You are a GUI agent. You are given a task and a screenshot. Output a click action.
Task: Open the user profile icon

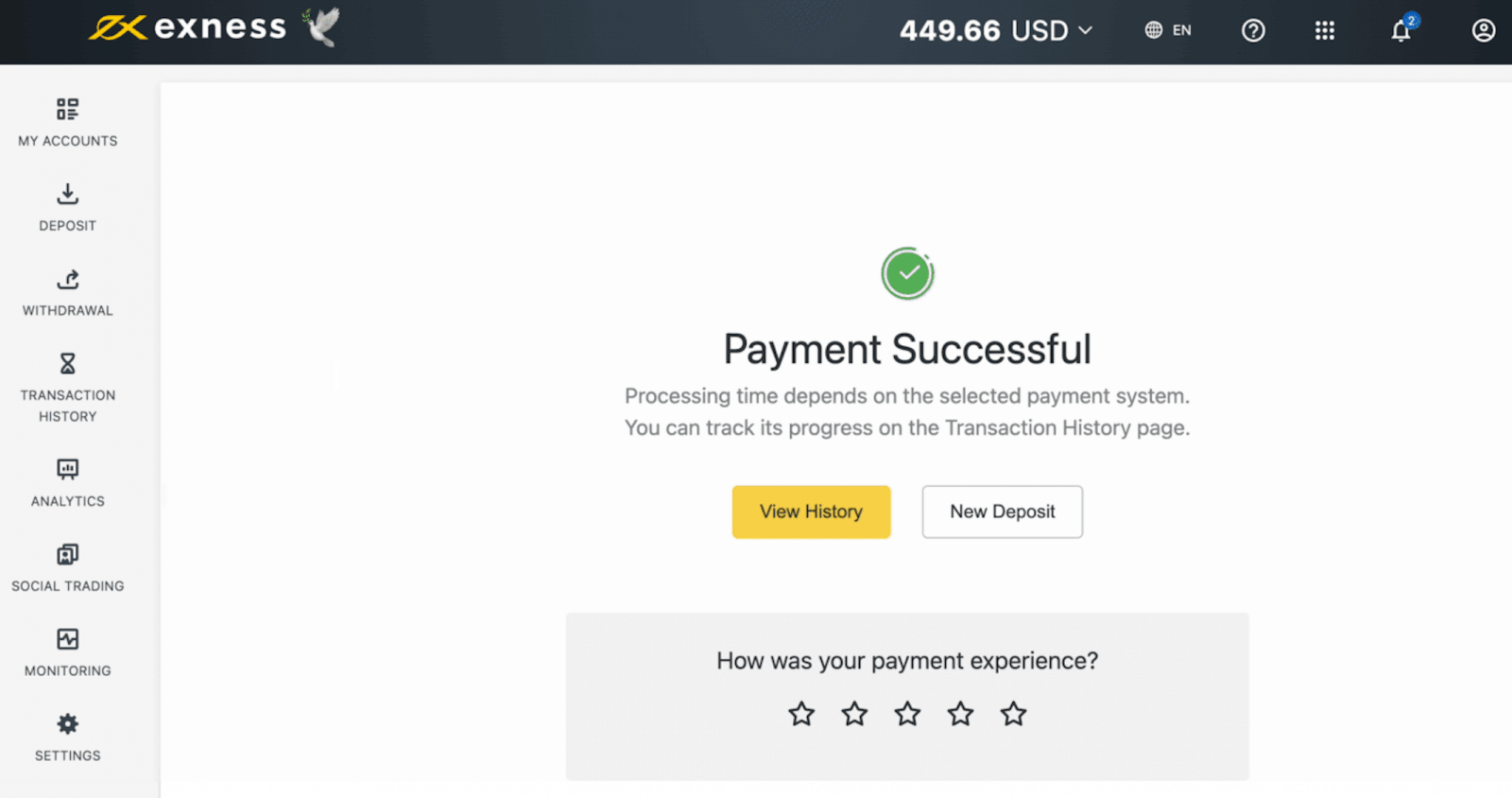[1483, 31]
